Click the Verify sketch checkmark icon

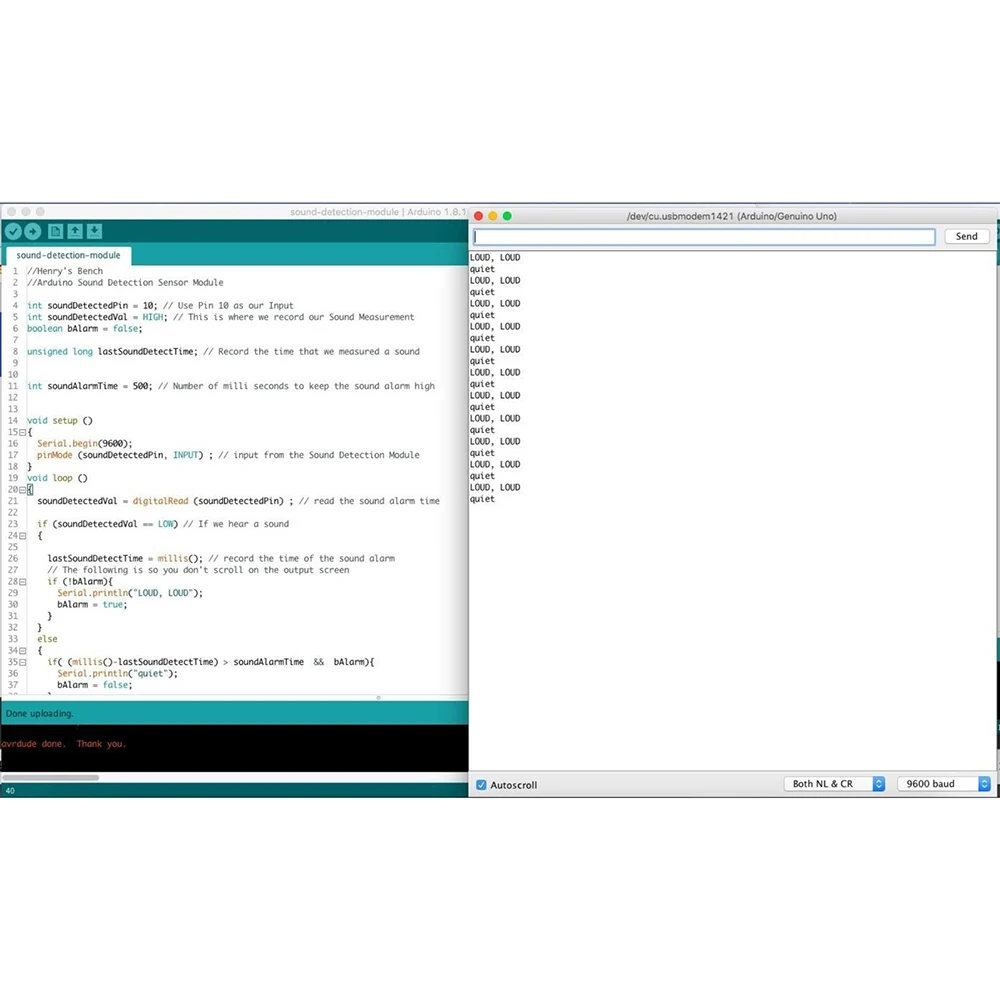[x=13, y=231]
